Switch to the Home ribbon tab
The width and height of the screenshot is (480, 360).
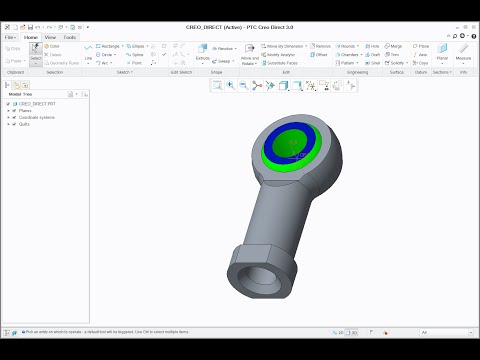click(x=31, y=37)
